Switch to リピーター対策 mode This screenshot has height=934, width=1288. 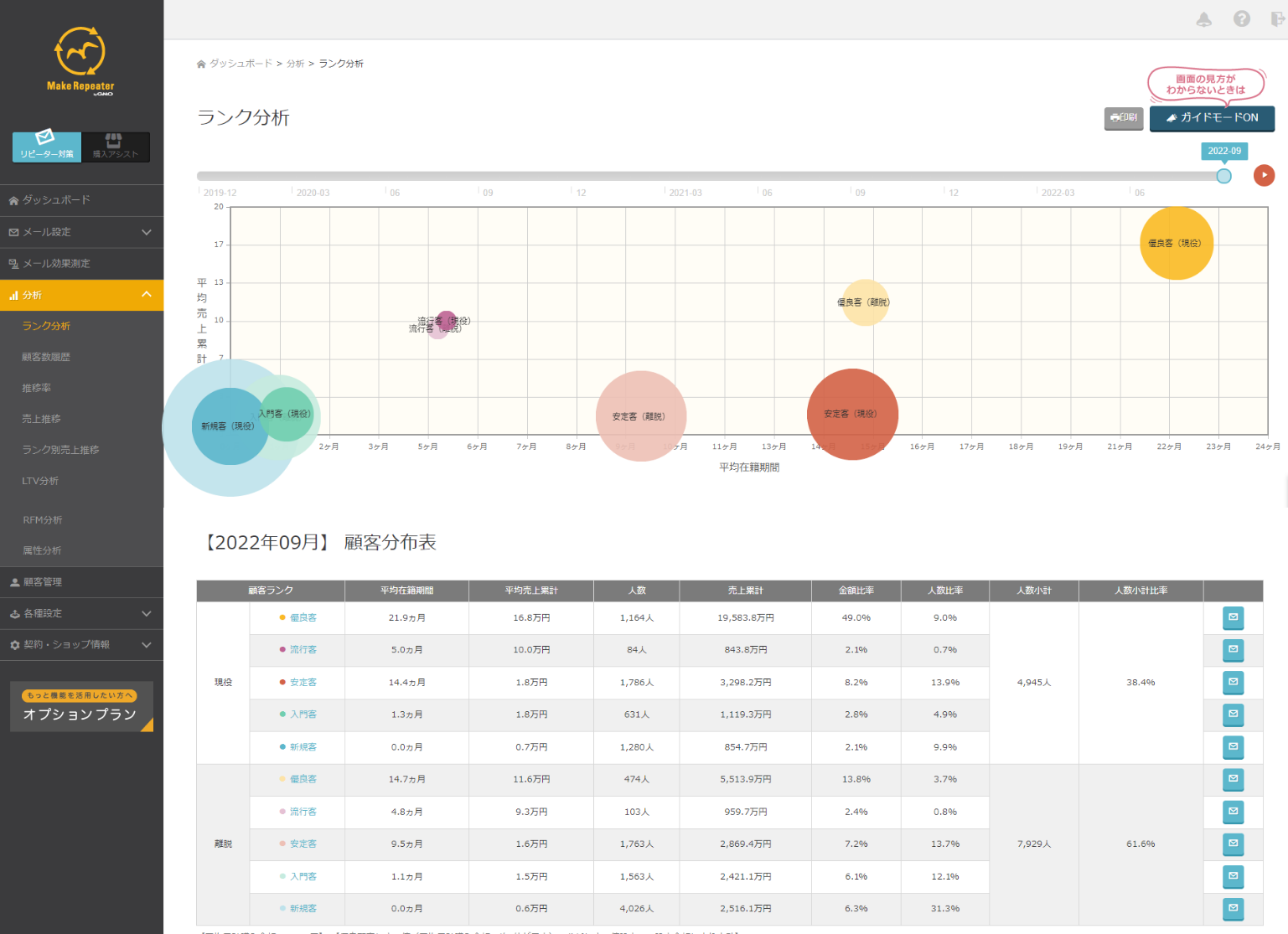point(47,147)
